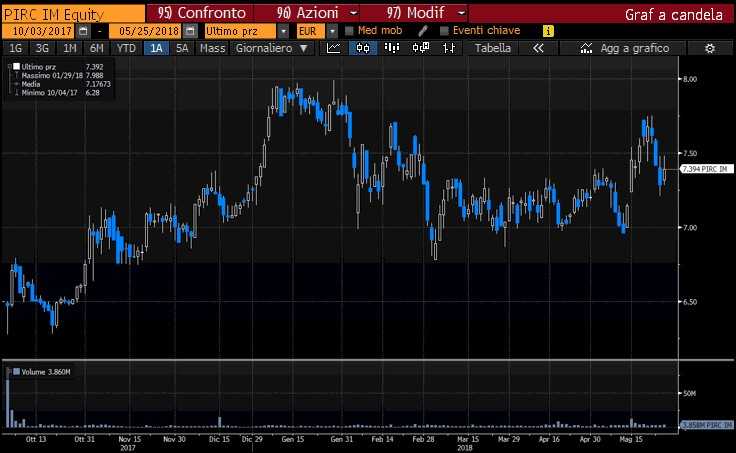This screenshot has width=736, height=453.
Task: Click the 50M volume axis label
Action: click(x=690, y=393)
